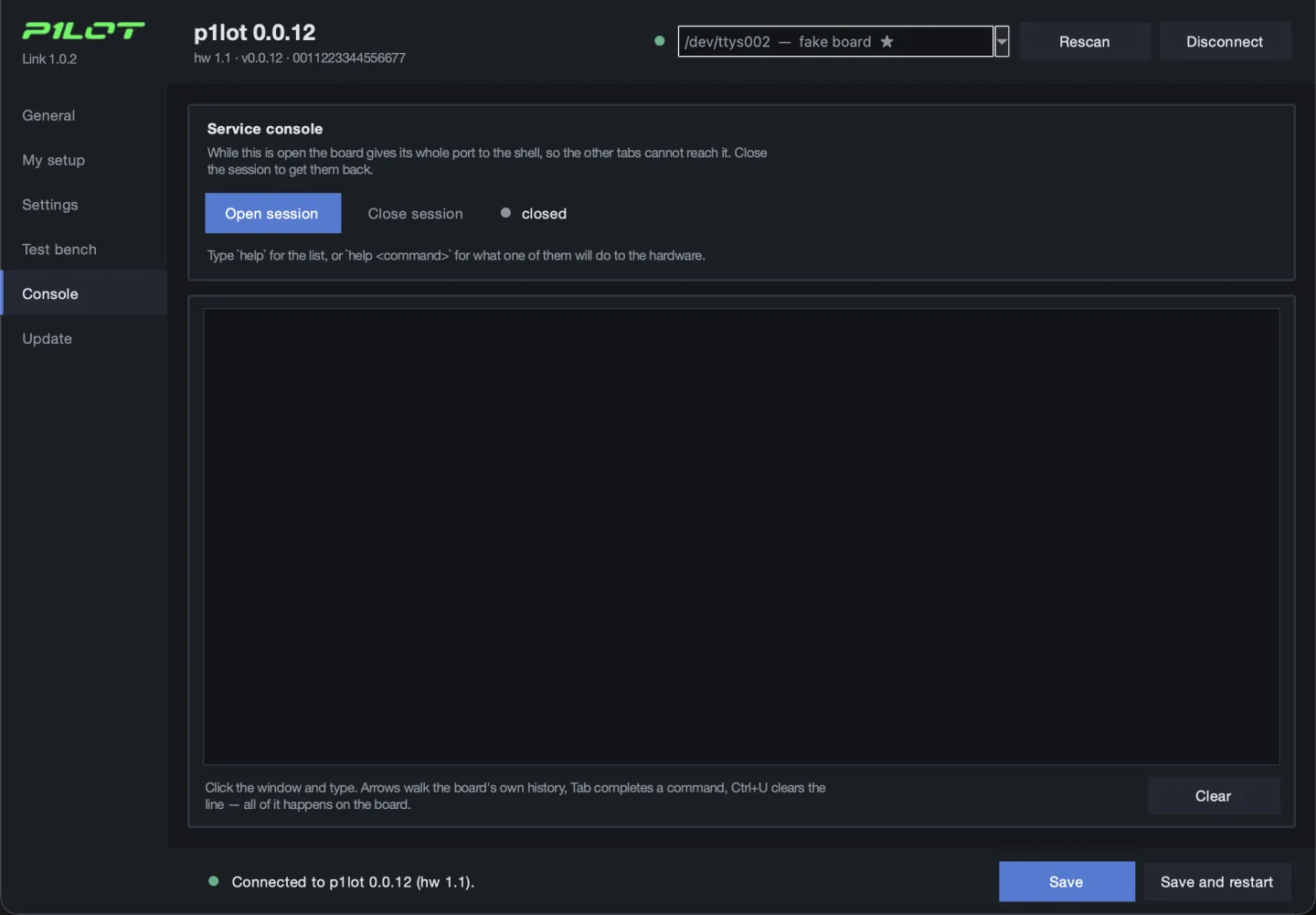Image resolution: width=1316 pixels, height=915 pixels.
Task: Click the Save button
Action: [1067, 881]
